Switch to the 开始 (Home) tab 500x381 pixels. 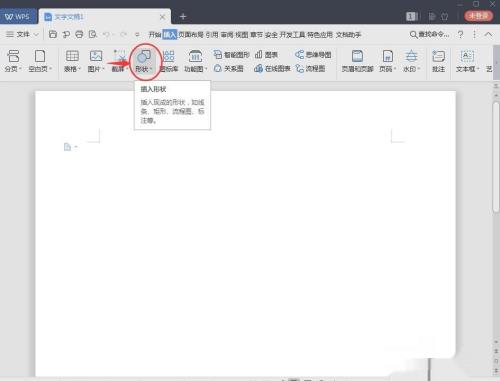pyautogui.click(x=155, y=35)
